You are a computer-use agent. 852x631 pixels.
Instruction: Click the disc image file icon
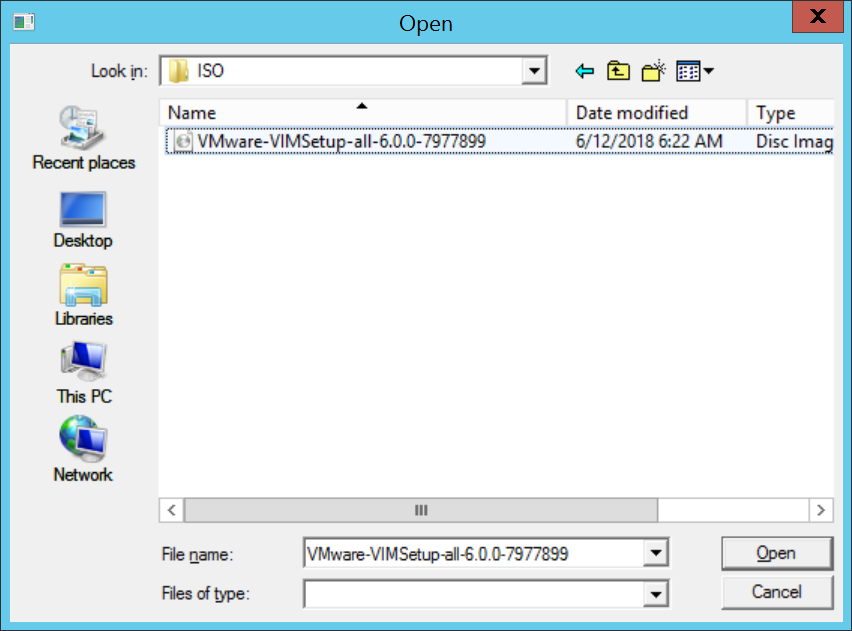[x=183, y=141]
